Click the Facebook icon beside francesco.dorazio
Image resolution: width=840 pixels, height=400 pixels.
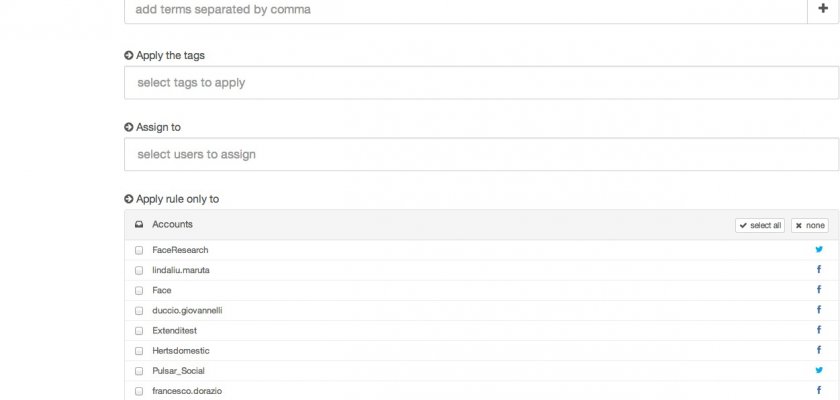(819, 391)
